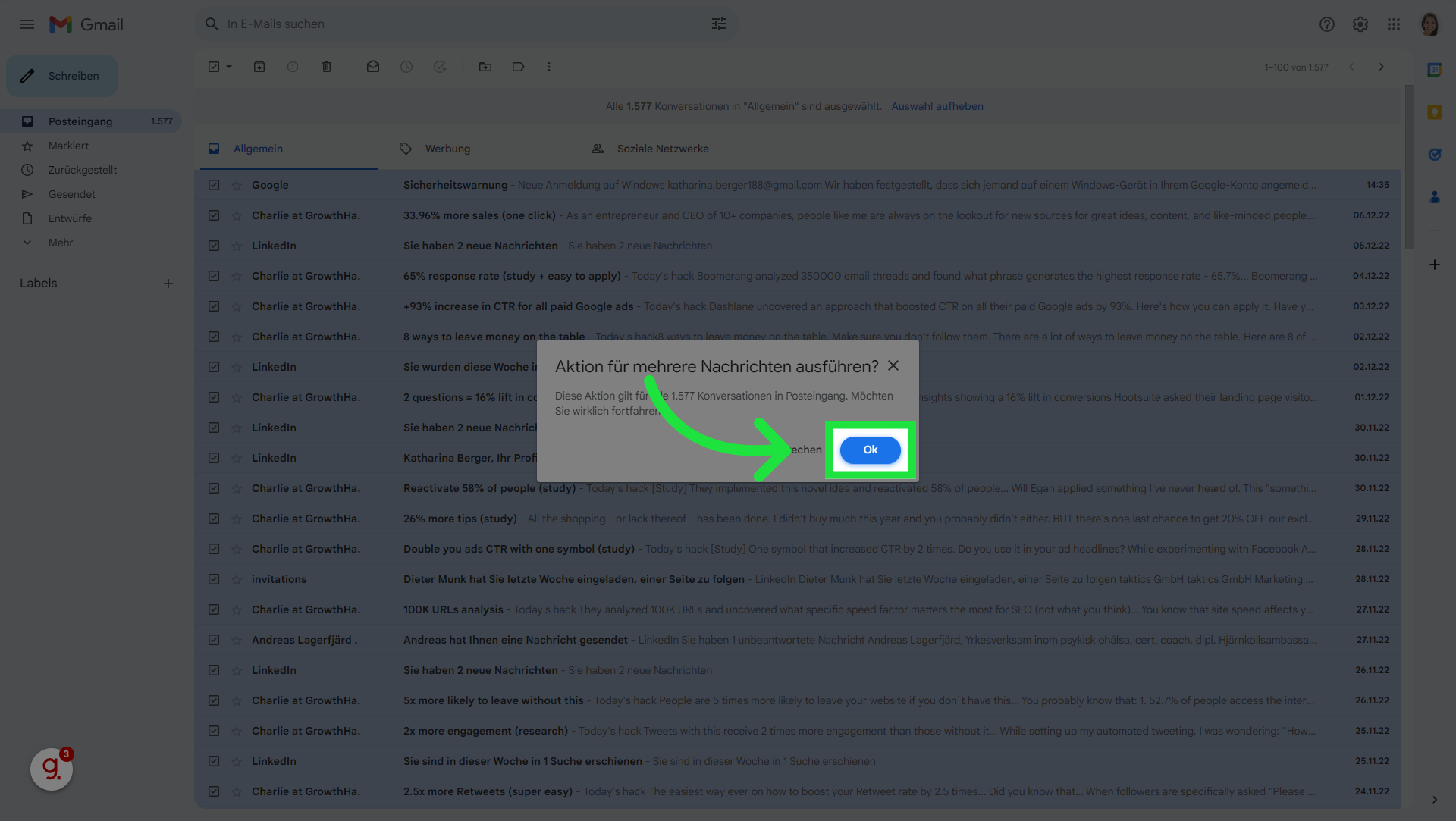The height and width of the screenshot is (821, 1456).
Task: Open the Settings gear icon
Action: click(x=1360, y=24)
